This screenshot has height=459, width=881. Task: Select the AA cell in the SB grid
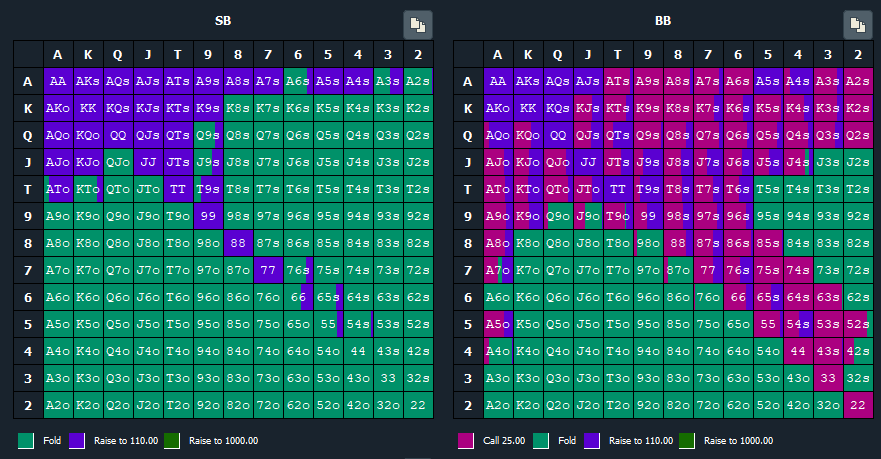58,81
